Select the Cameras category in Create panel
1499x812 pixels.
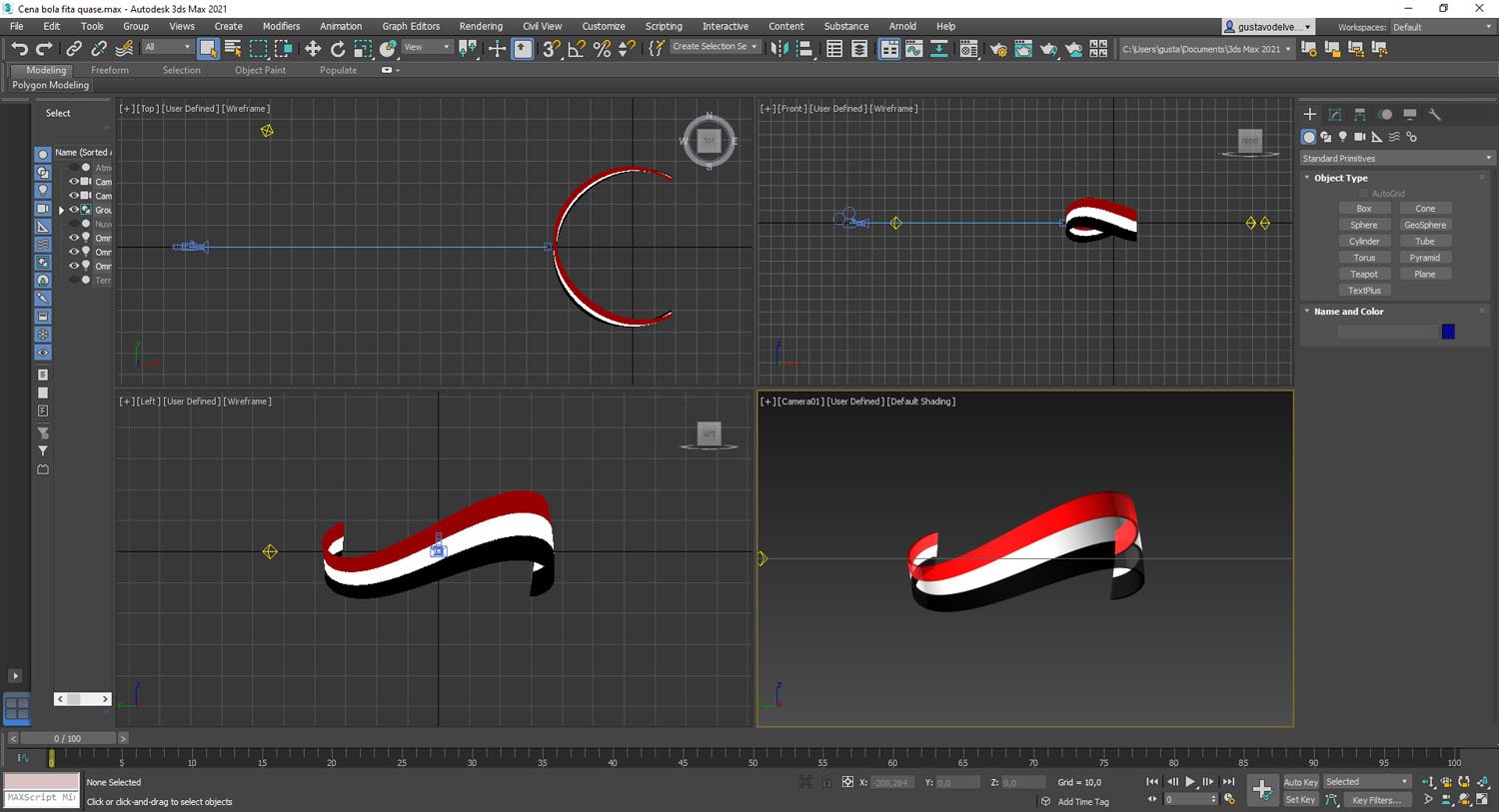click(1360, 137)
